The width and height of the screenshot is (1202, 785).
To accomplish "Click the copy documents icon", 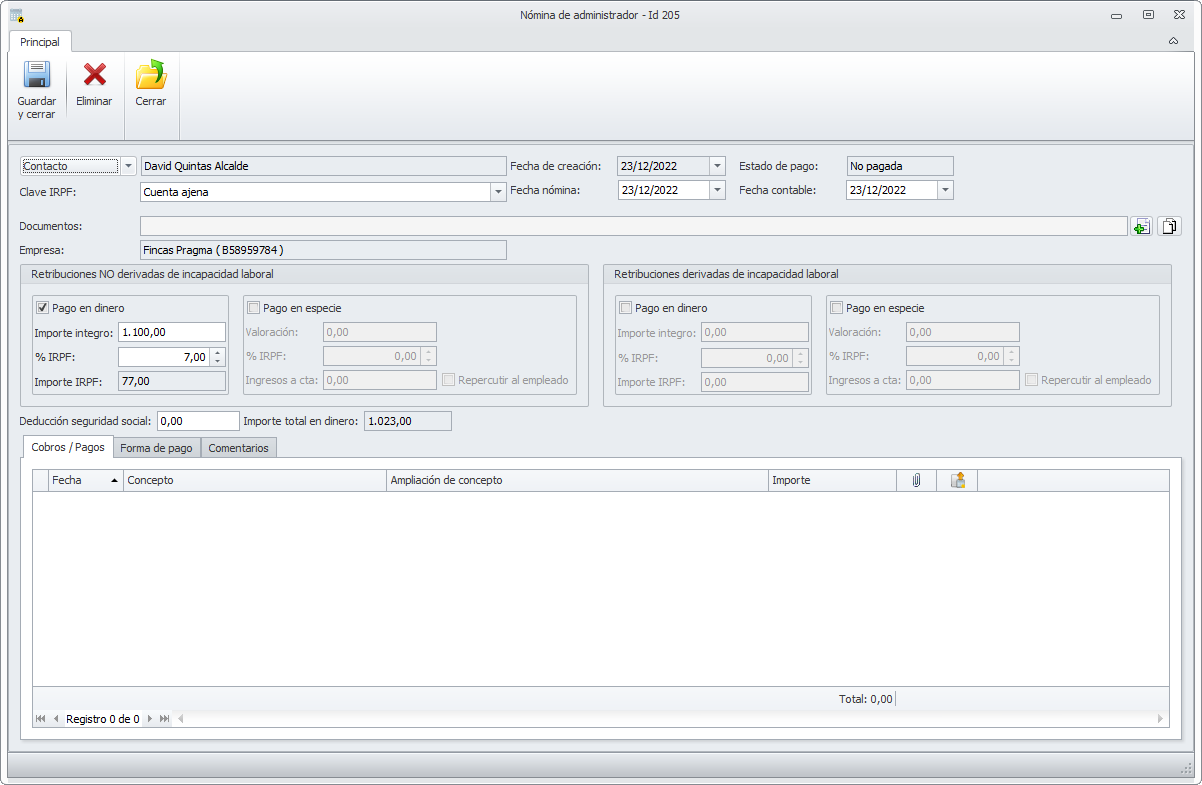I will click(x=1169, y=227).
